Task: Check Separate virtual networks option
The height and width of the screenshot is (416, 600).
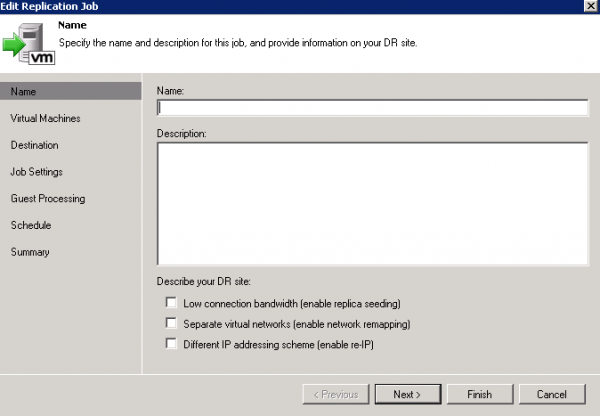Action: point(172,324)
